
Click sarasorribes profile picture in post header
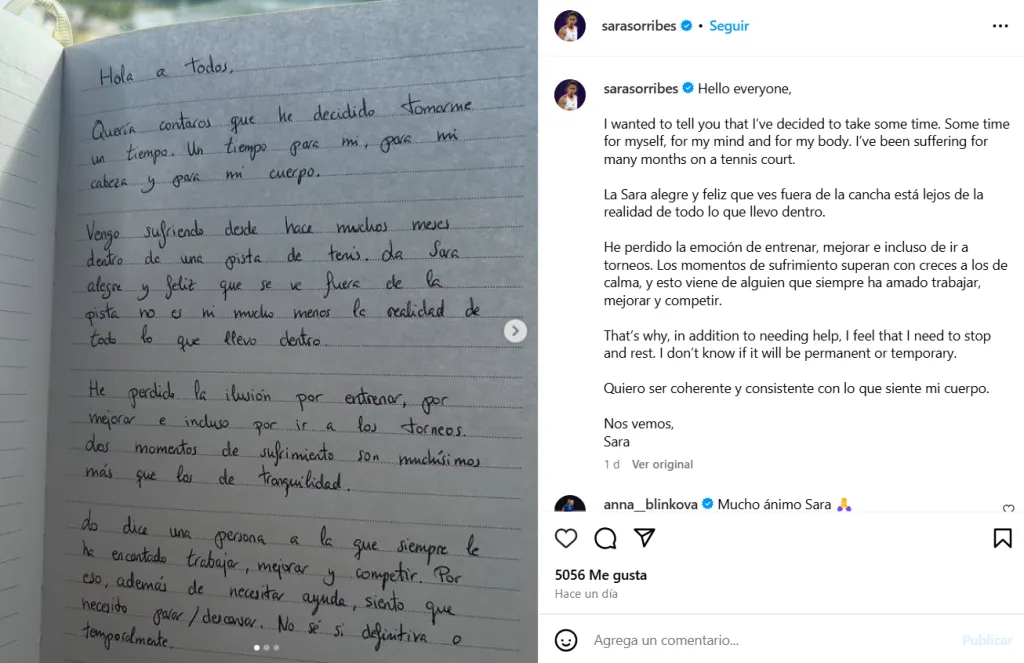tap(570, 26)
